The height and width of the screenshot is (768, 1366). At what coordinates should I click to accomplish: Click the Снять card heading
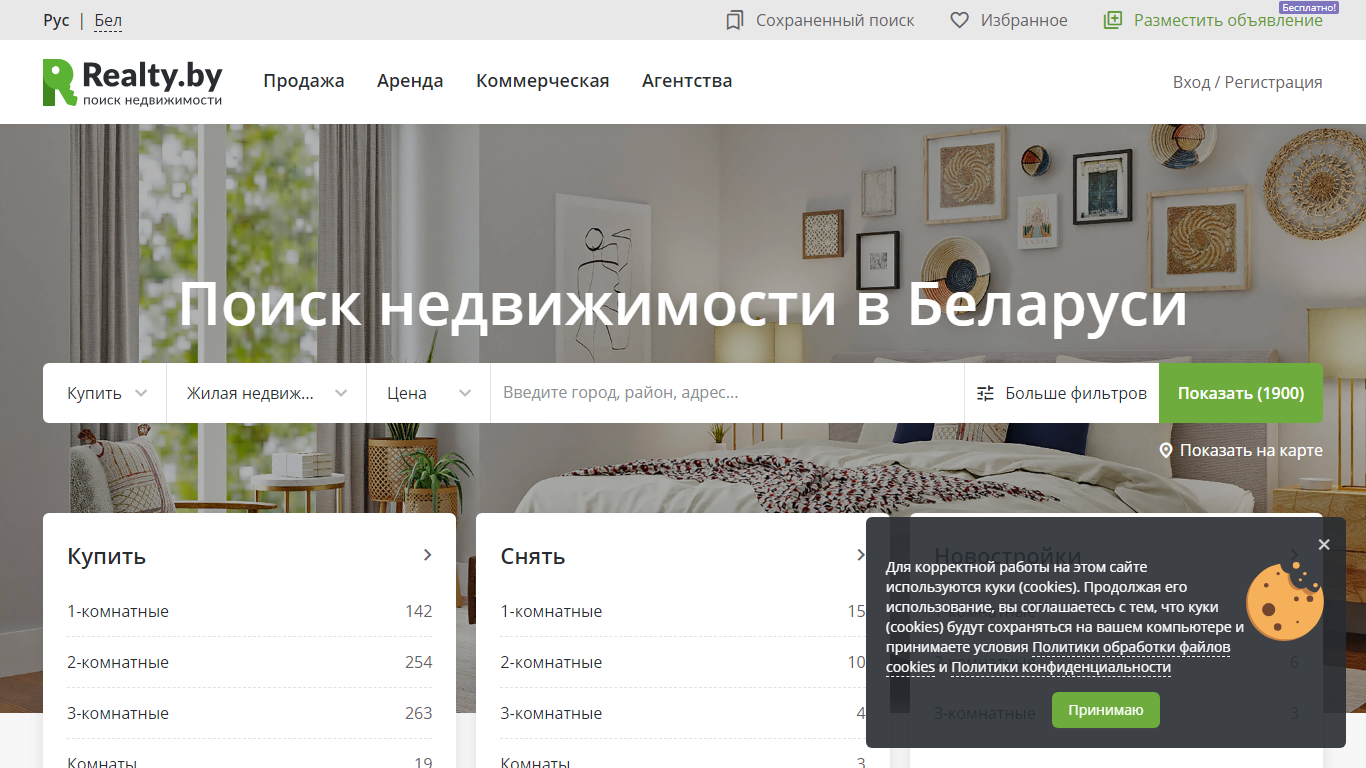click(x=533, y=556)
